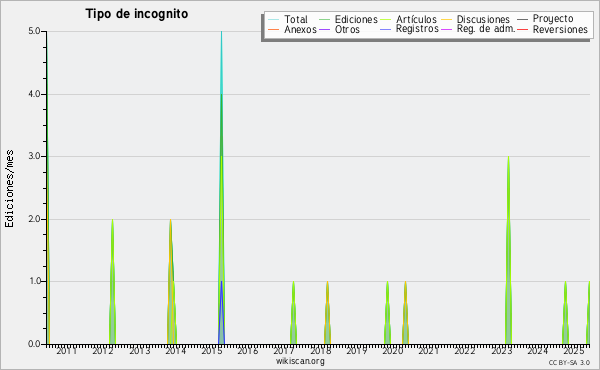Click the wikiscan.org source label
The image size is (600, 370).
(300, 361)
